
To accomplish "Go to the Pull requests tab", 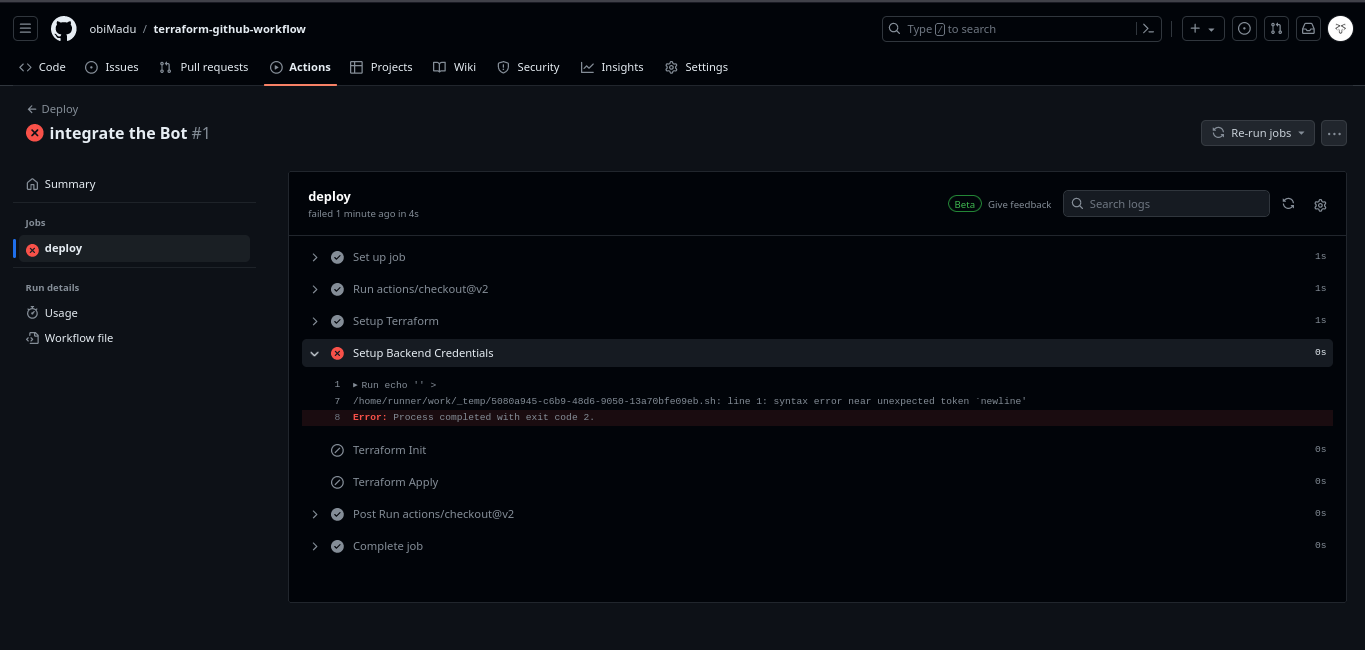I will [x=204, y=67].
